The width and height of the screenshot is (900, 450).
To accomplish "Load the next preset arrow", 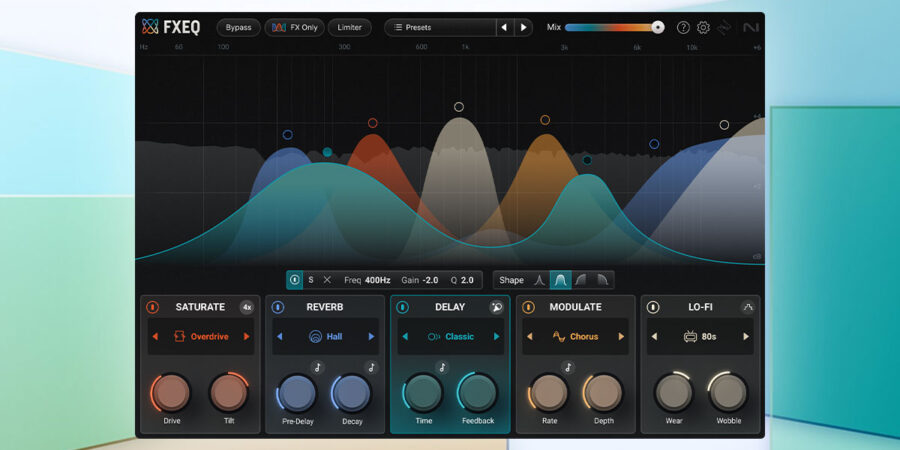I will (523, 28).
